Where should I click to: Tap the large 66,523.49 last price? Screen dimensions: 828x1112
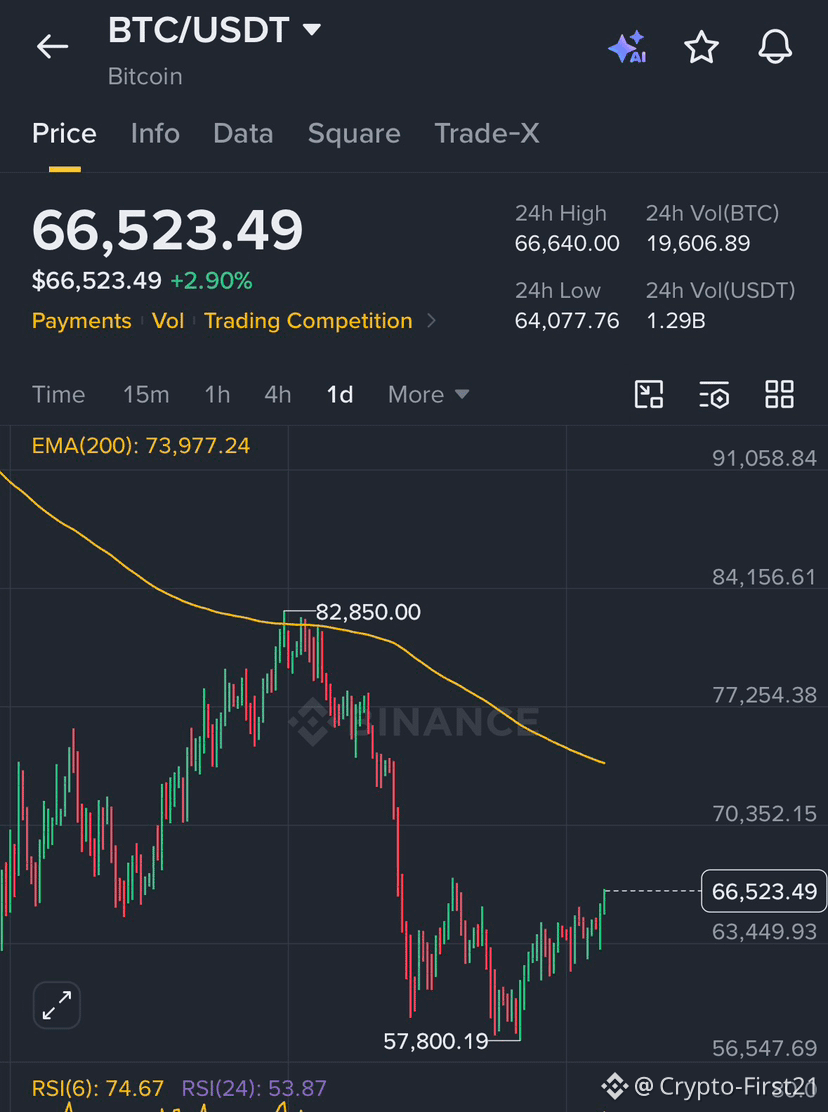(x=167, y=230)
